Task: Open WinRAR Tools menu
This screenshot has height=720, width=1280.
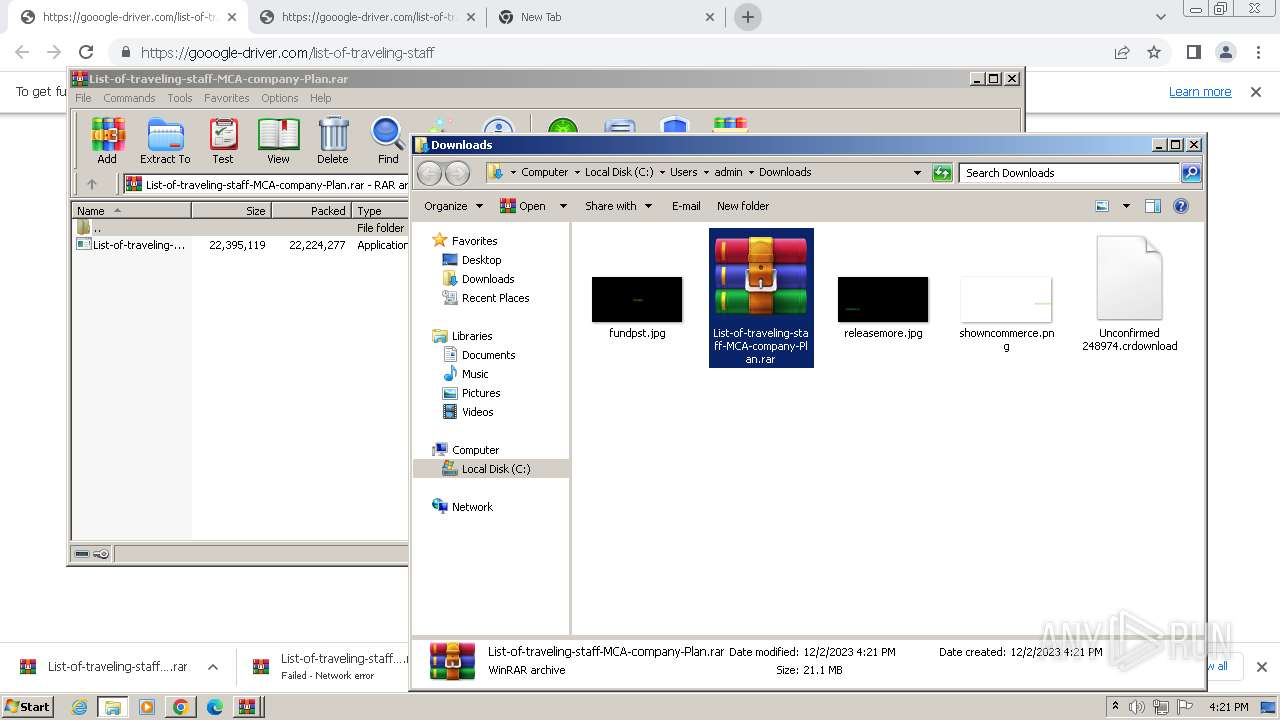Action: pos(180,98)
